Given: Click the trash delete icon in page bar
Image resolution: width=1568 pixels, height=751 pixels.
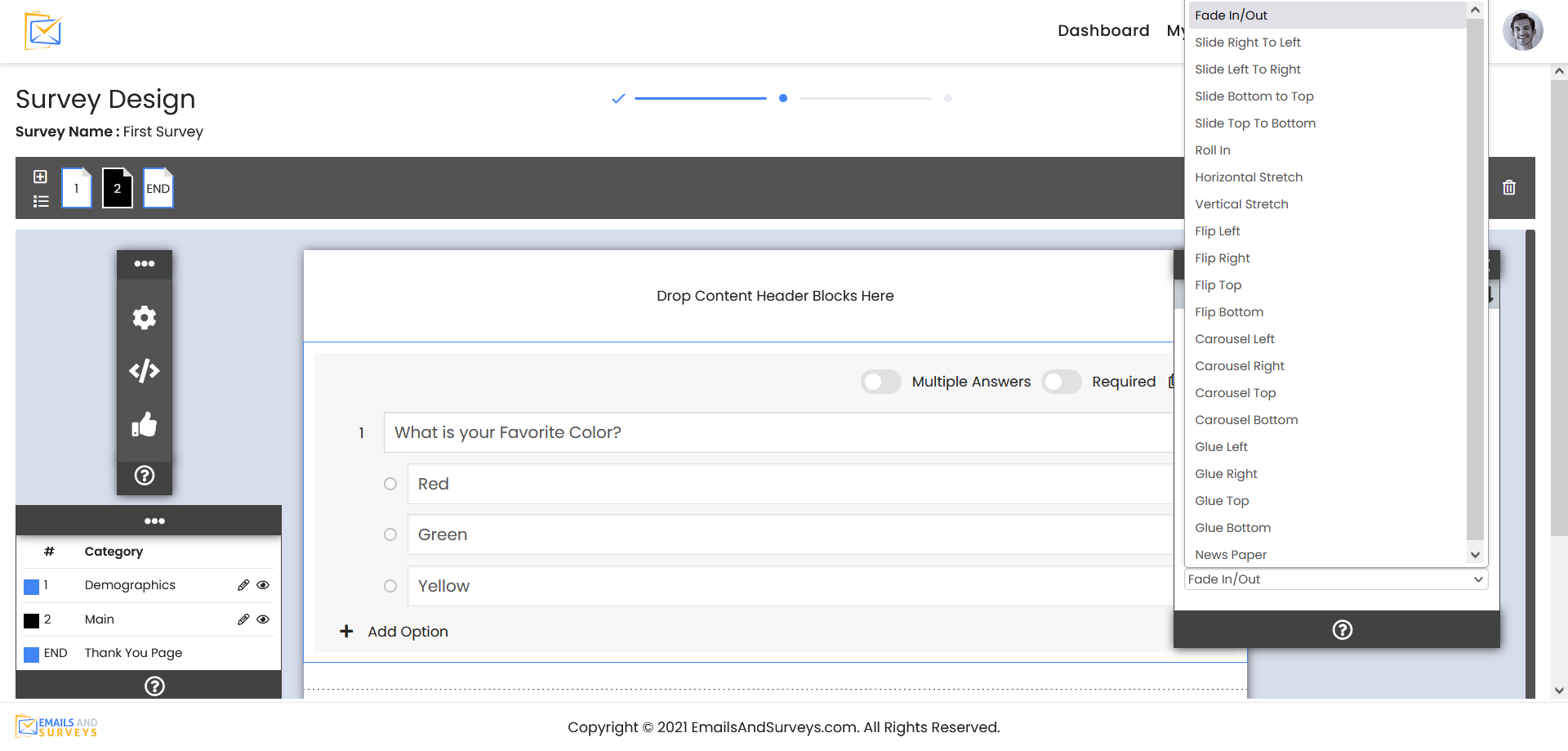Looking at the screenshot, I should point(1508,187).
